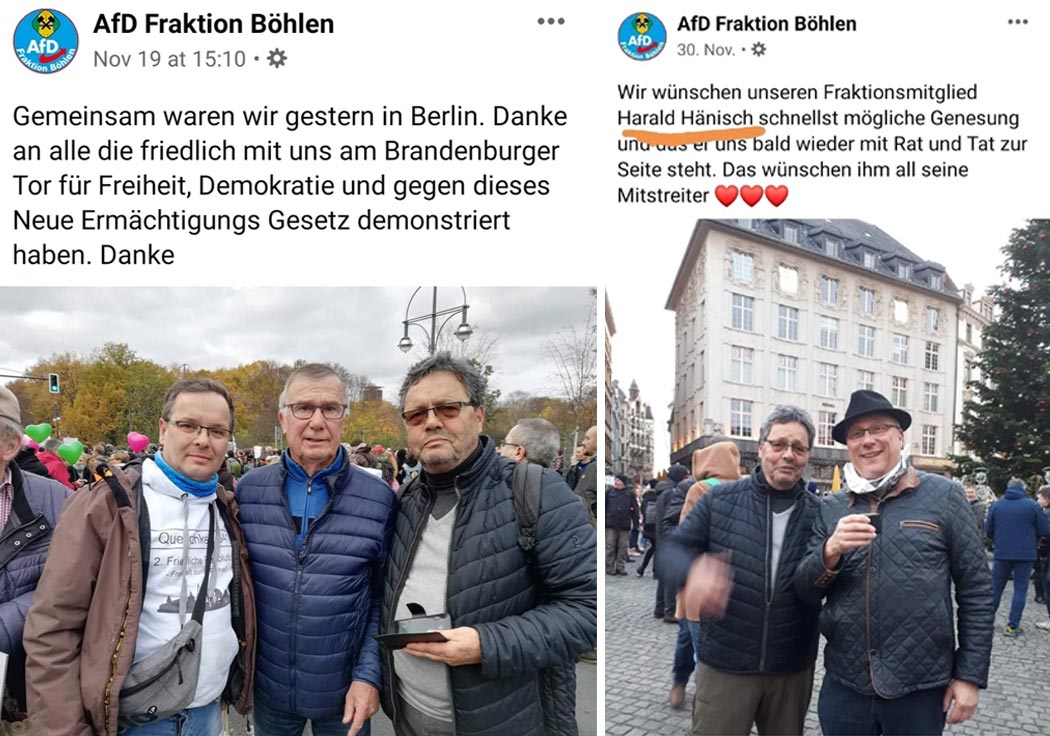Click the man with black hat in right photo
This screenshot has width=1050, height=736.
[897, 556]
